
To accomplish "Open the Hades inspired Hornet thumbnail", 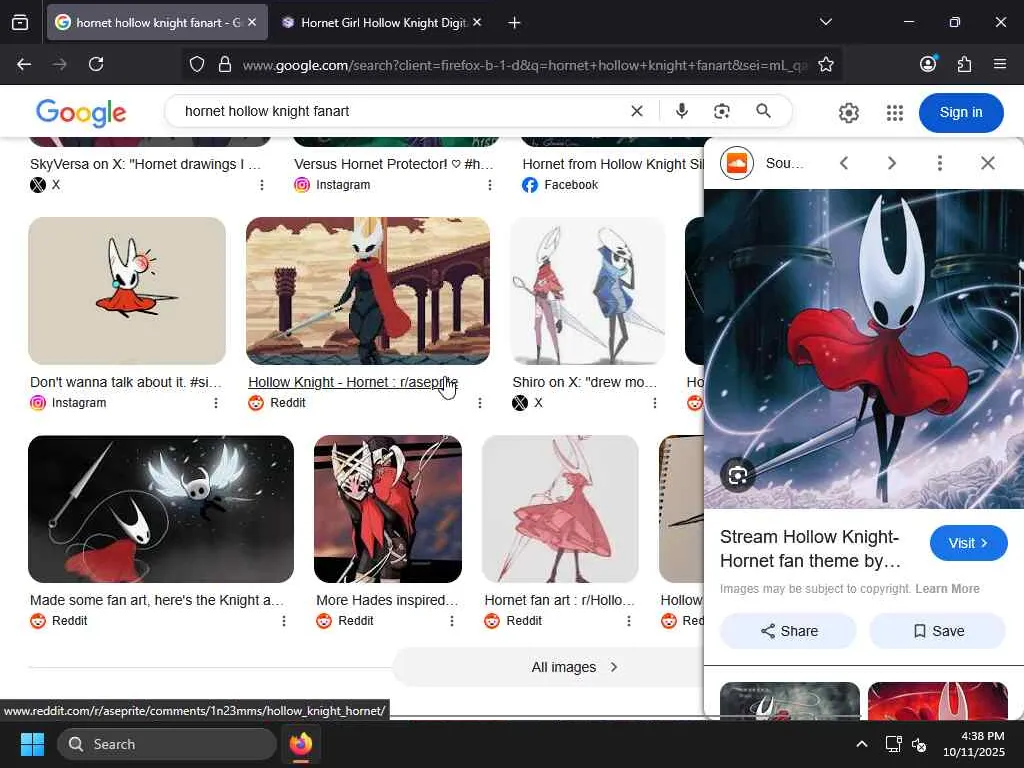I will pyautogui.click(x=388, y=509).
